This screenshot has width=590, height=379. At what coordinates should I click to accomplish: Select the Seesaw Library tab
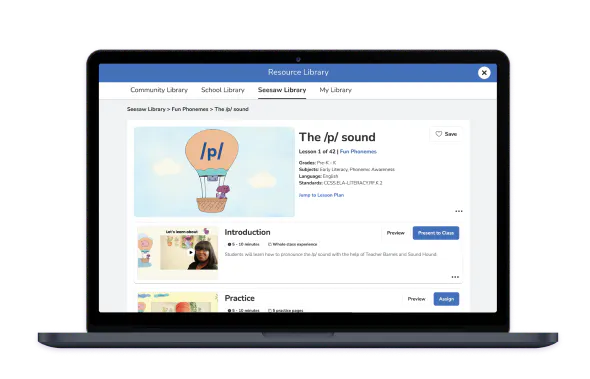tap(282, 90)
